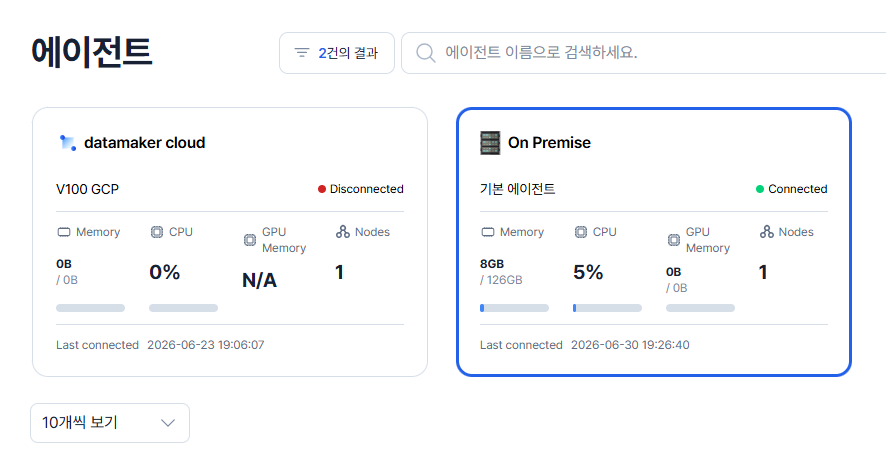Screen dimensions: 886x470
Task: Click the On Premise memory usage bar
Action: pos(514,308)
